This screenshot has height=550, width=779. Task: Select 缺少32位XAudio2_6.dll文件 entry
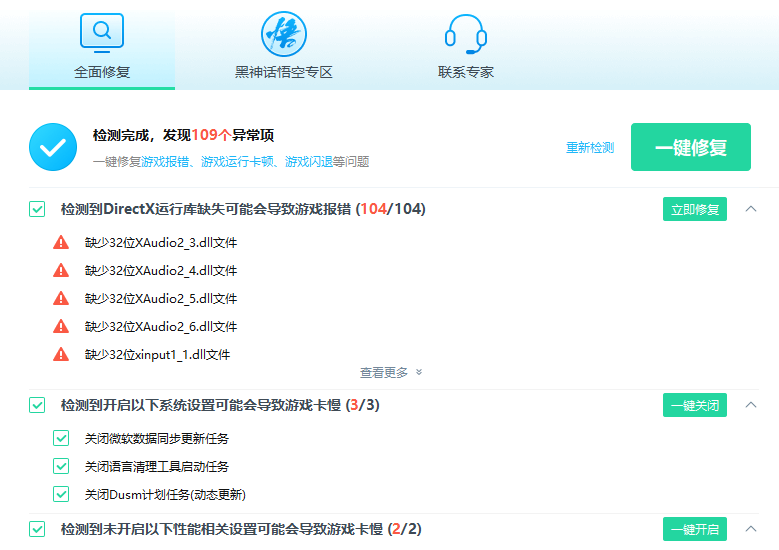coord(161,326)
